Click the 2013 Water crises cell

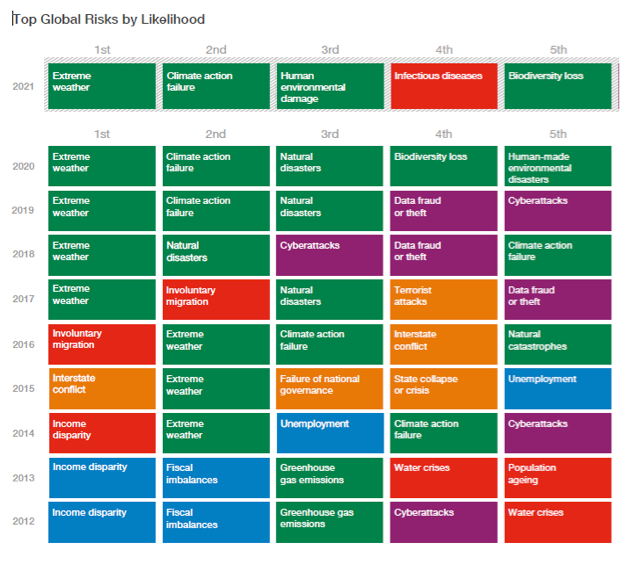[x=443, y=477]
